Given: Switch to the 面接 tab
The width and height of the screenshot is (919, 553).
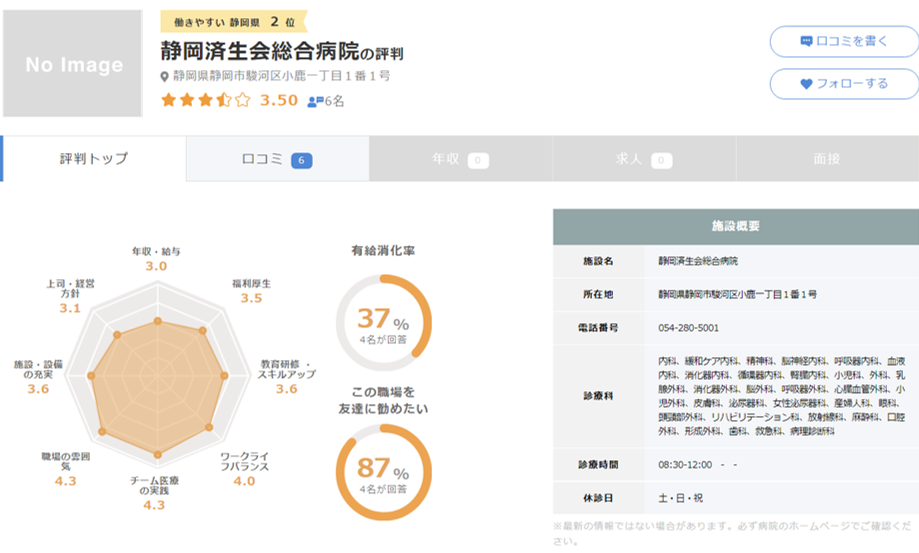Looking at the screenshot, I should click(826, 159).
